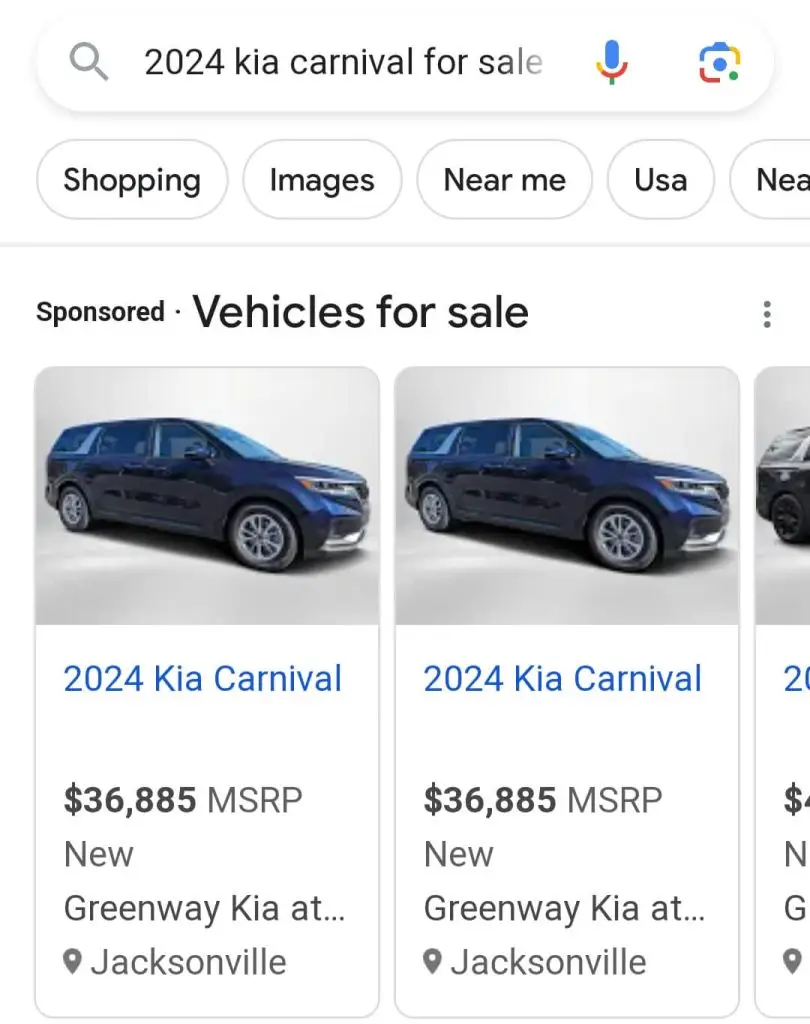810x1024 pixels.
Task: Tap the partially visible third vehicle image
Action: point(784,496)
